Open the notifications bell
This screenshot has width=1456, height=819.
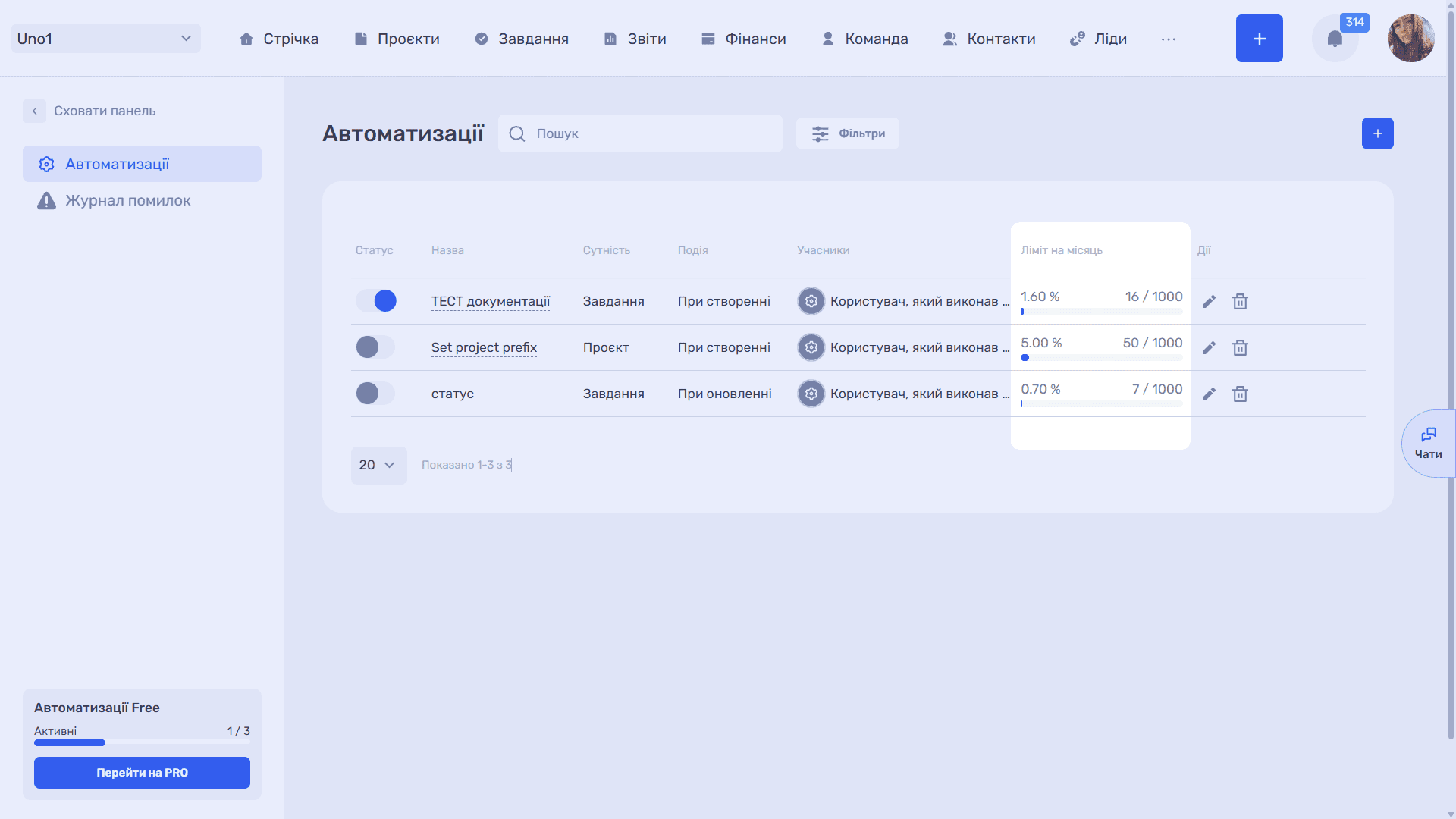pos(1335,38)
